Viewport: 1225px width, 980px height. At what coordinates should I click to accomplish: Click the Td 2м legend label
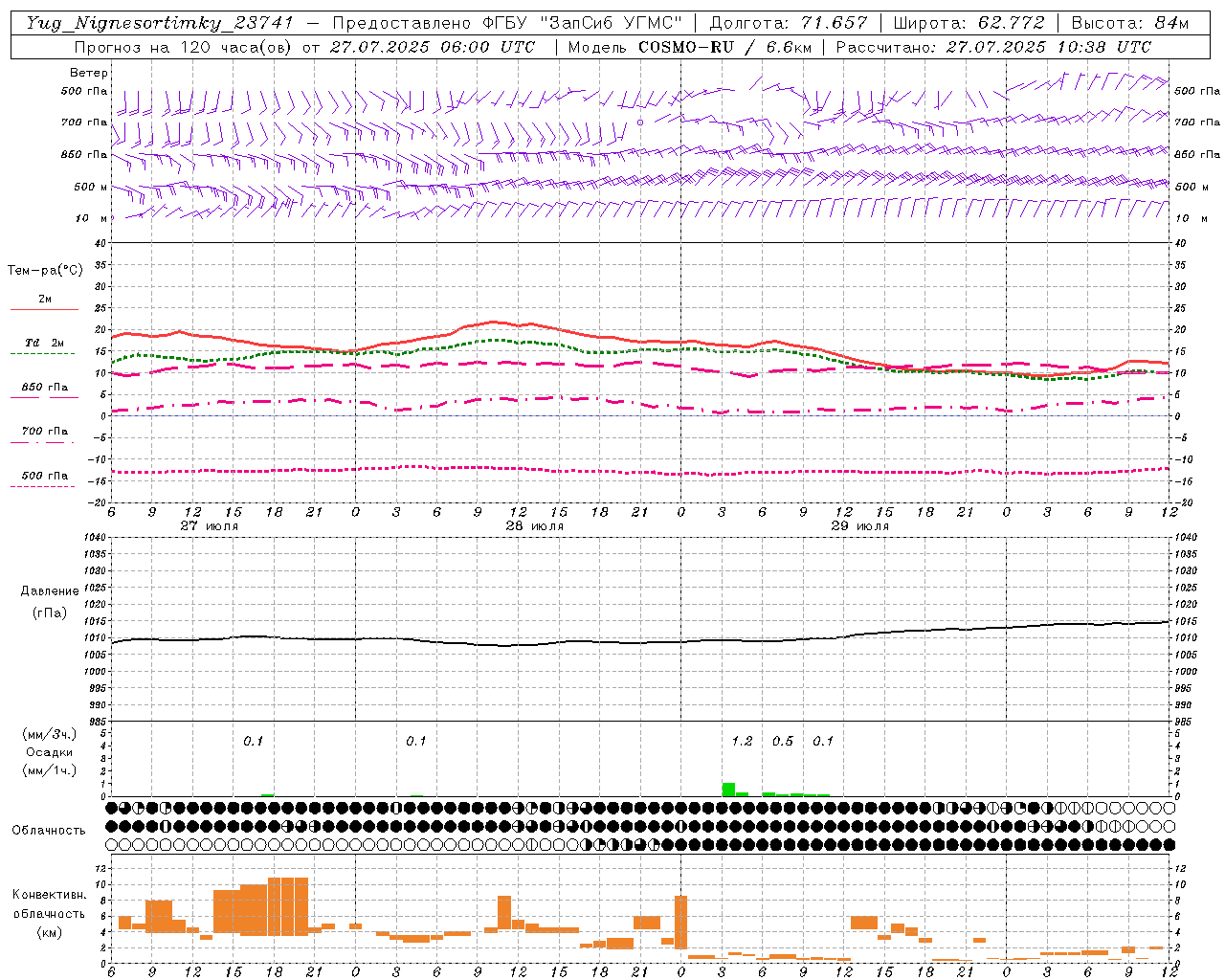[45, 343]
